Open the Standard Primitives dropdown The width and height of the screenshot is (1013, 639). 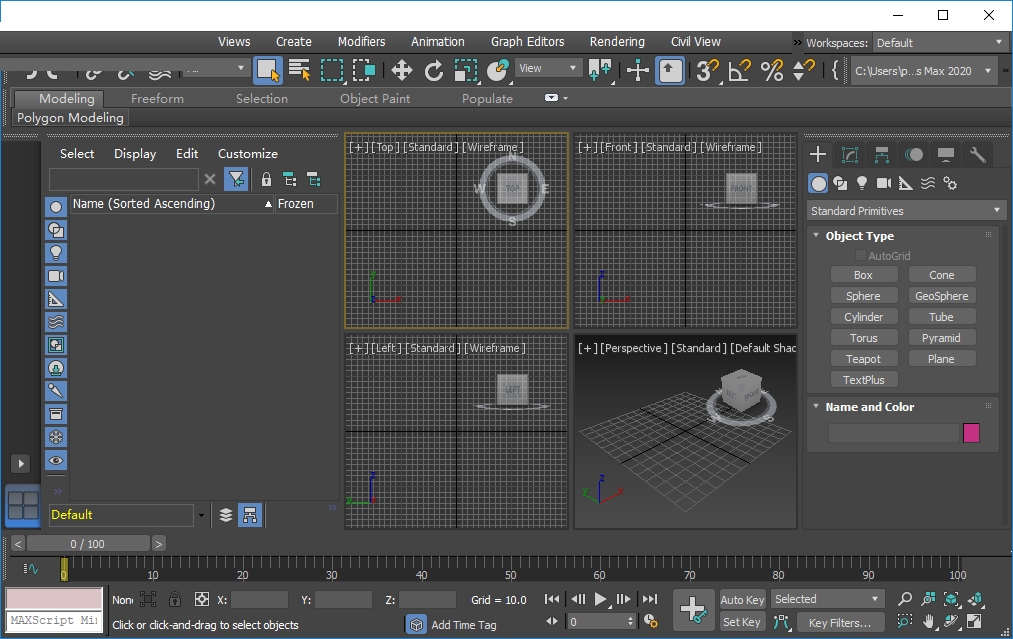905,211
